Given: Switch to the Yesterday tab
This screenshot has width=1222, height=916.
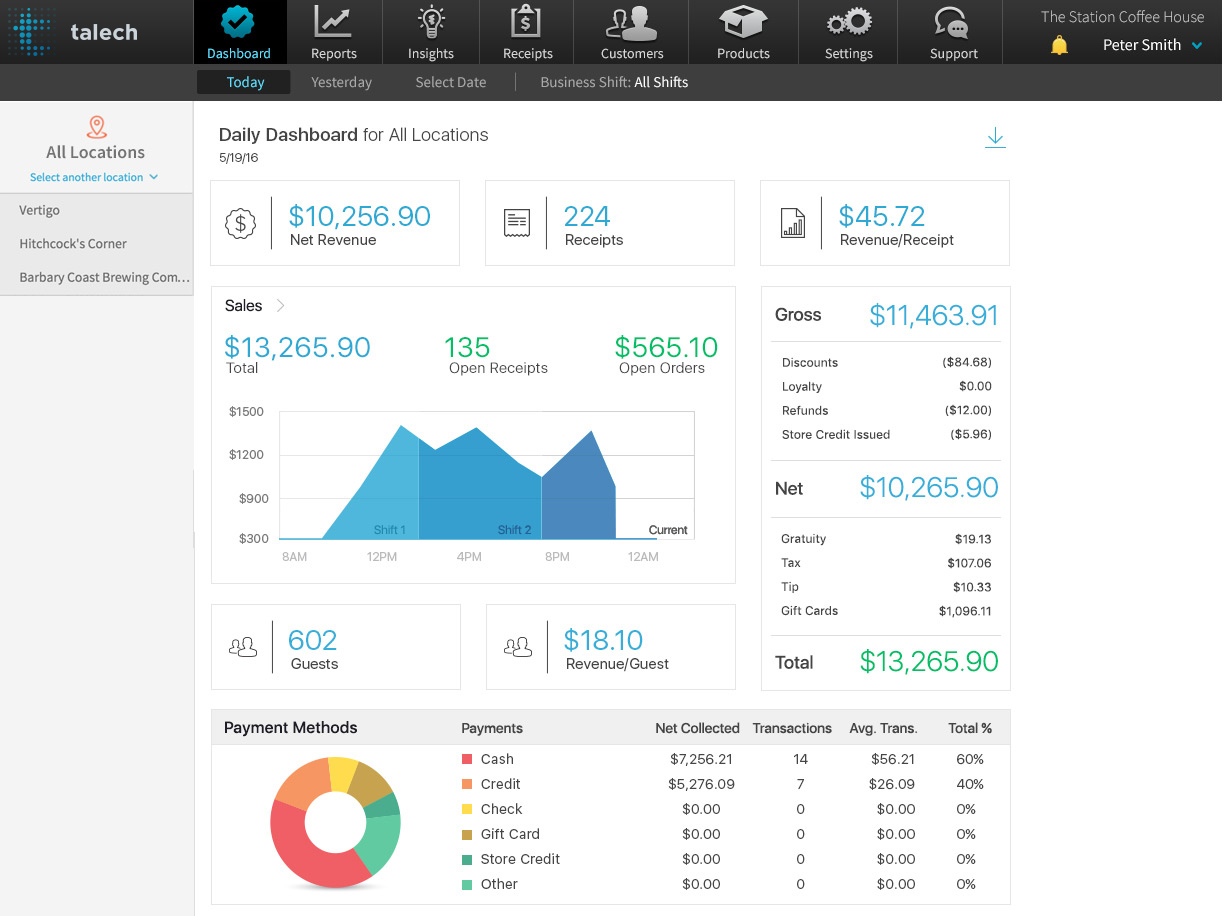Looking at the screenshot, I should point(341,82).
